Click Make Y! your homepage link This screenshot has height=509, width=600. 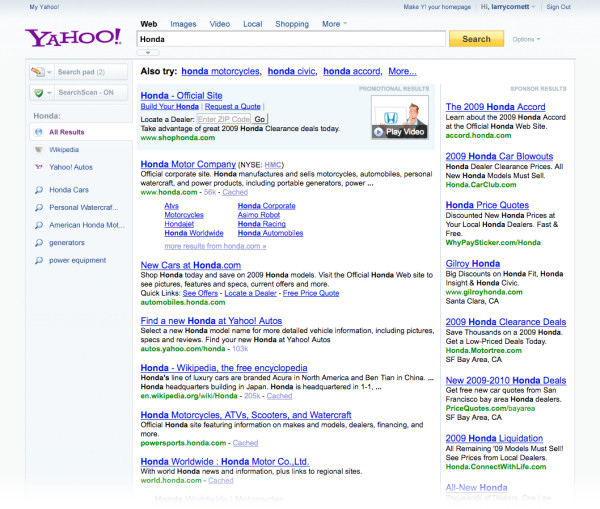(437, 7)
